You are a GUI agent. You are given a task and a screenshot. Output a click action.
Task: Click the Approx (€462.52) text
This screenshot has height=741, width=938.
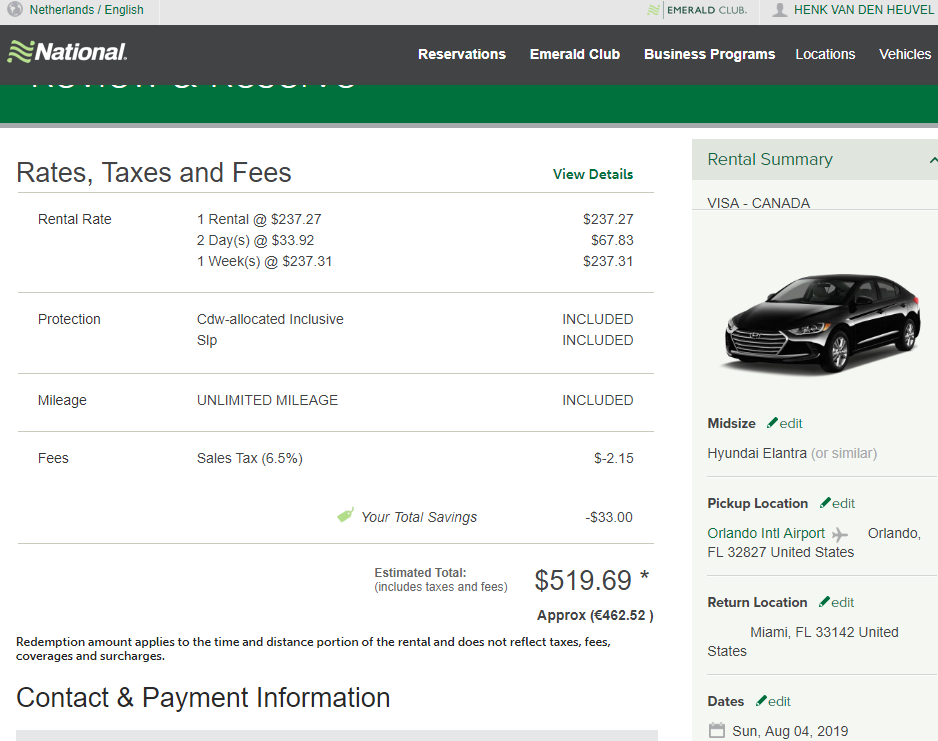point(595,615)
